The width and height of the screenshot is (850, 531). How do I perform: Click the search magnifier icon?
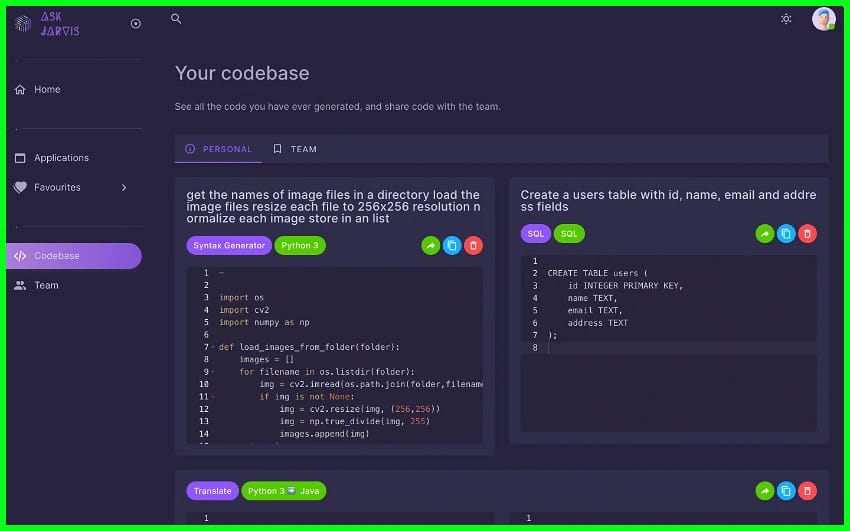coord(176,19)
